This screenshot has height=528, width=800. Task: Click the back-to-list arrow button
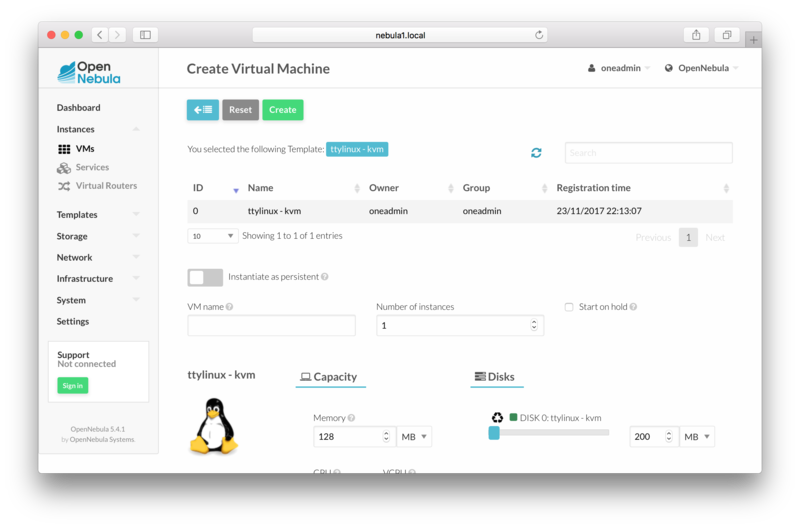202,110
